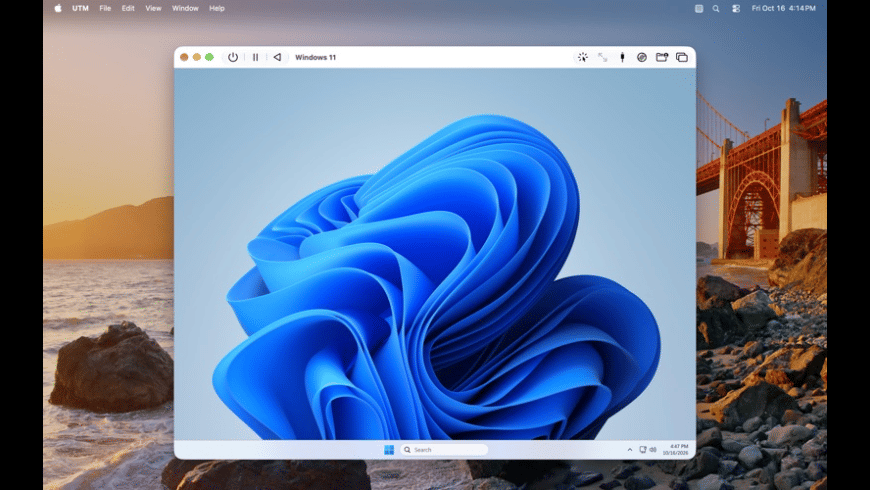Click the restart triangle icon in UTM toolbar
The height and width of the screenshot is (490, 870).
[x=277, y=57]
